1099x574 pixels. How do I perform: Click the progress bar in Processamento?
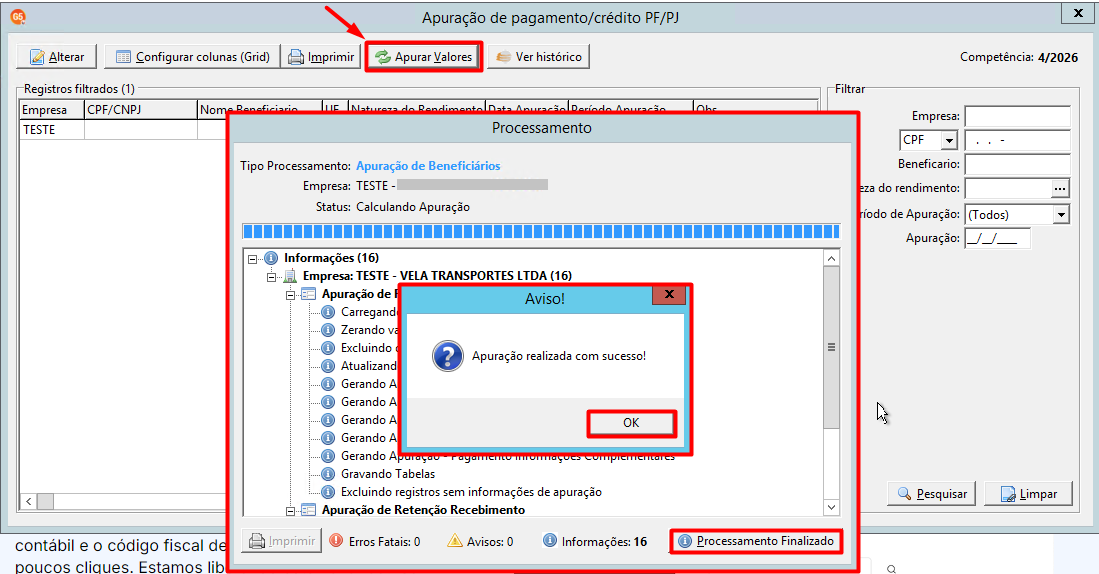click(x=540, y=232)
